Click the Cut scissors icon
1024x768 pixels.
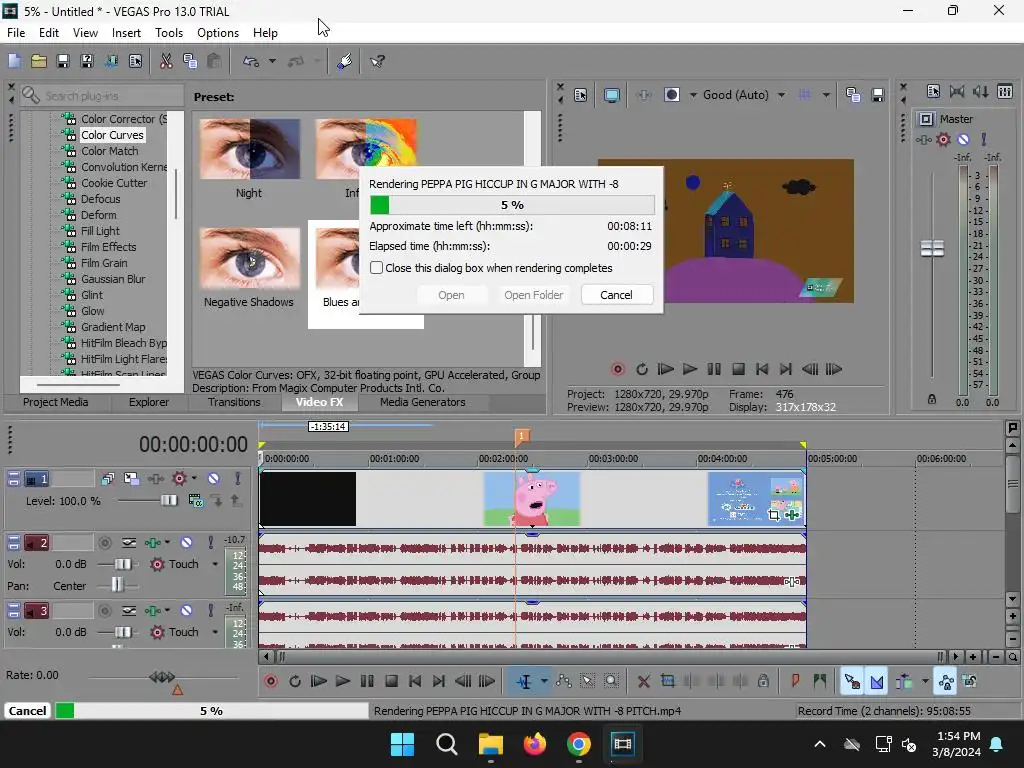pyautogui.click(x=166, y=61)
